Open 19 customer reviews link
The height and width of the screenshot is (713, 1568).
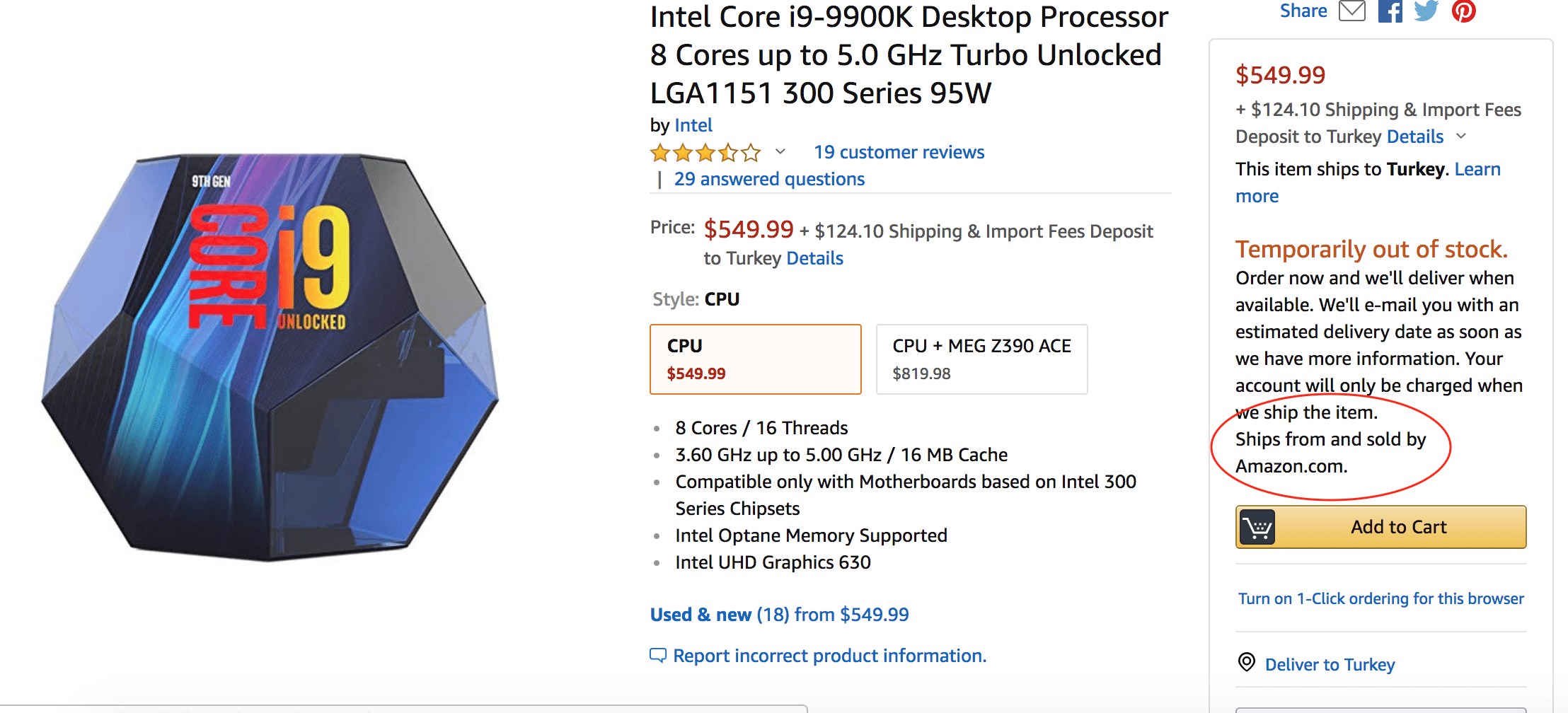coord(899,152)
